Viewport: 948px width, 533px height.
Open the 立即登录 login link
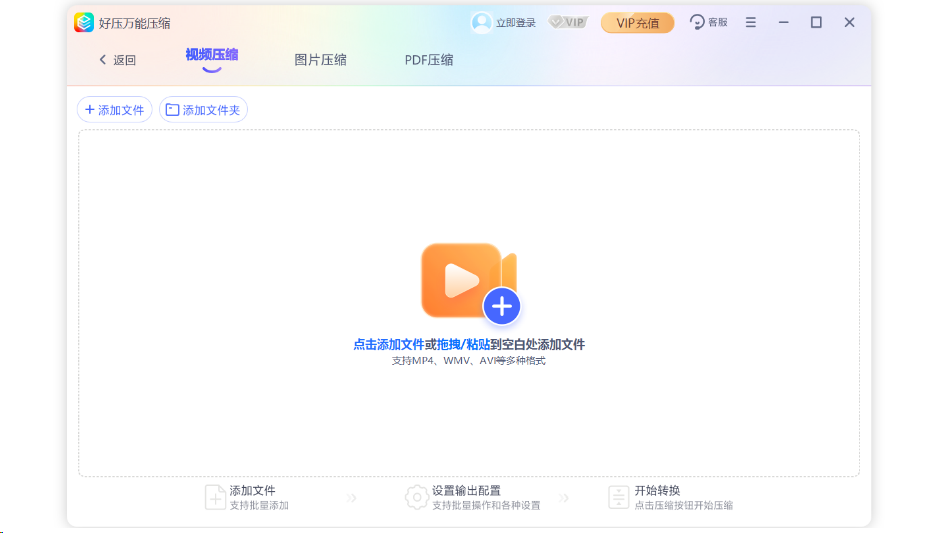click(516, 23)
